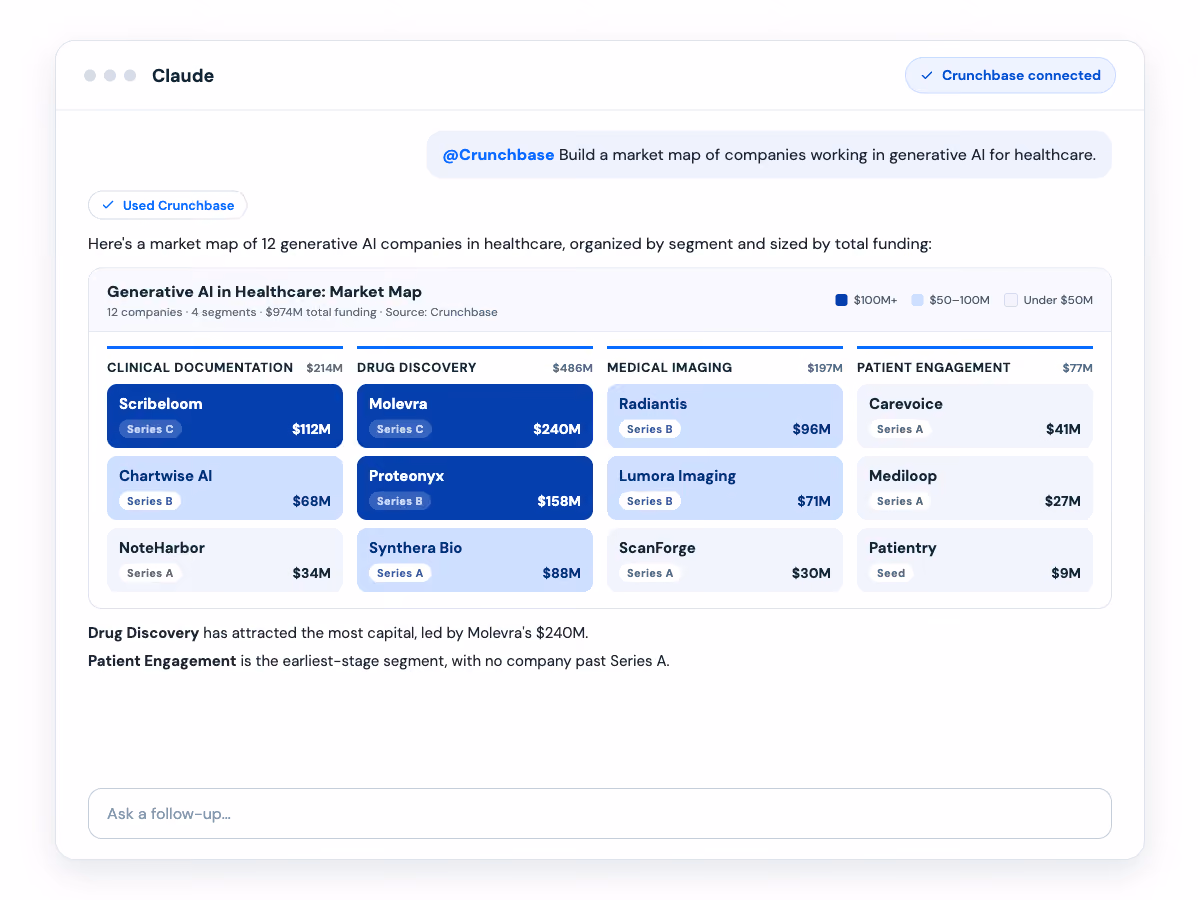Click the $112M funding value
Screen dimensions: 1200x900
(311, 429)
